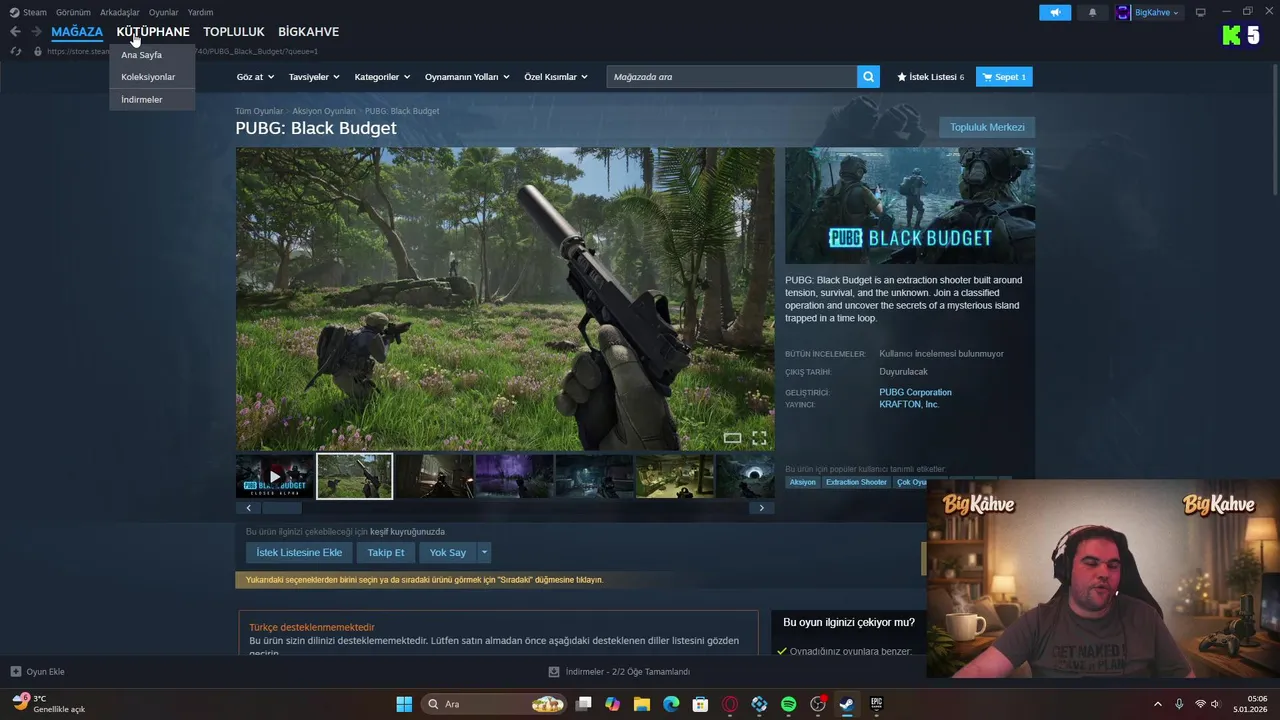The height and width of the screenshot is (720, 1280).
Task: Show hidden system tray icons chevron
Action: tap(1158, 704)
